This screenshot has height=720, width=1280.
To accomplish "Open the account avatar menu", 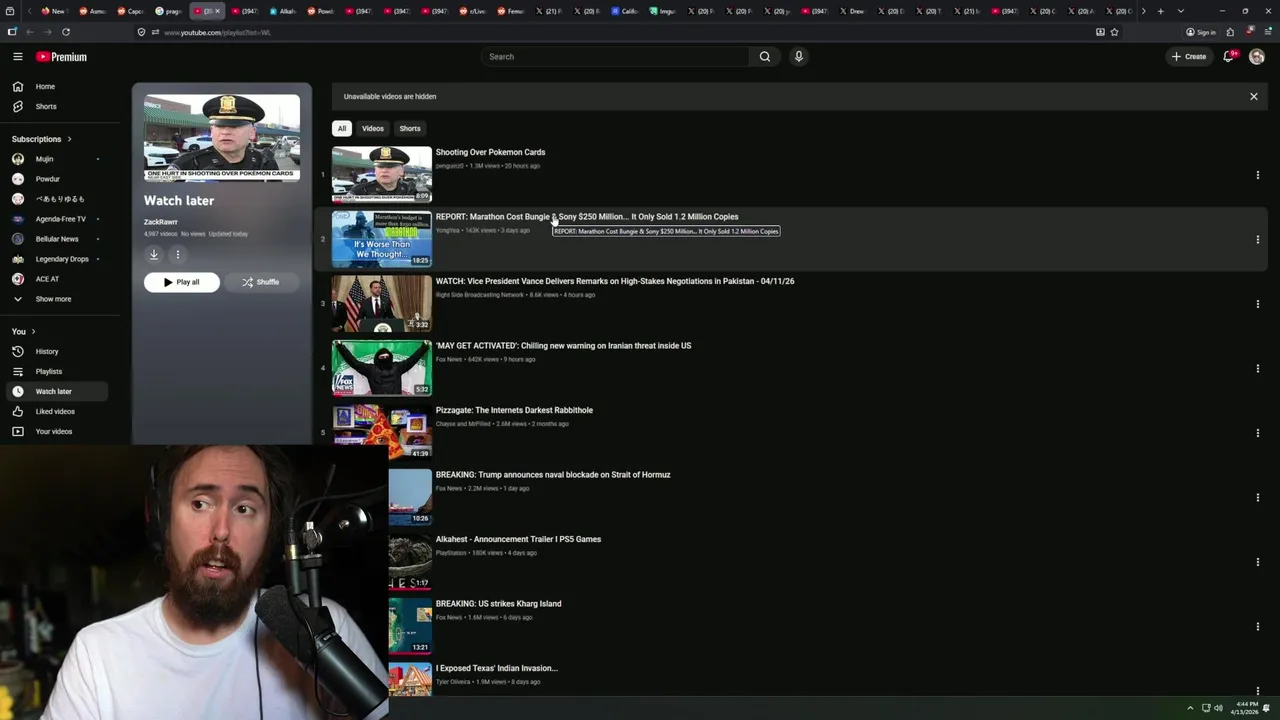I will pos(1257,57).
